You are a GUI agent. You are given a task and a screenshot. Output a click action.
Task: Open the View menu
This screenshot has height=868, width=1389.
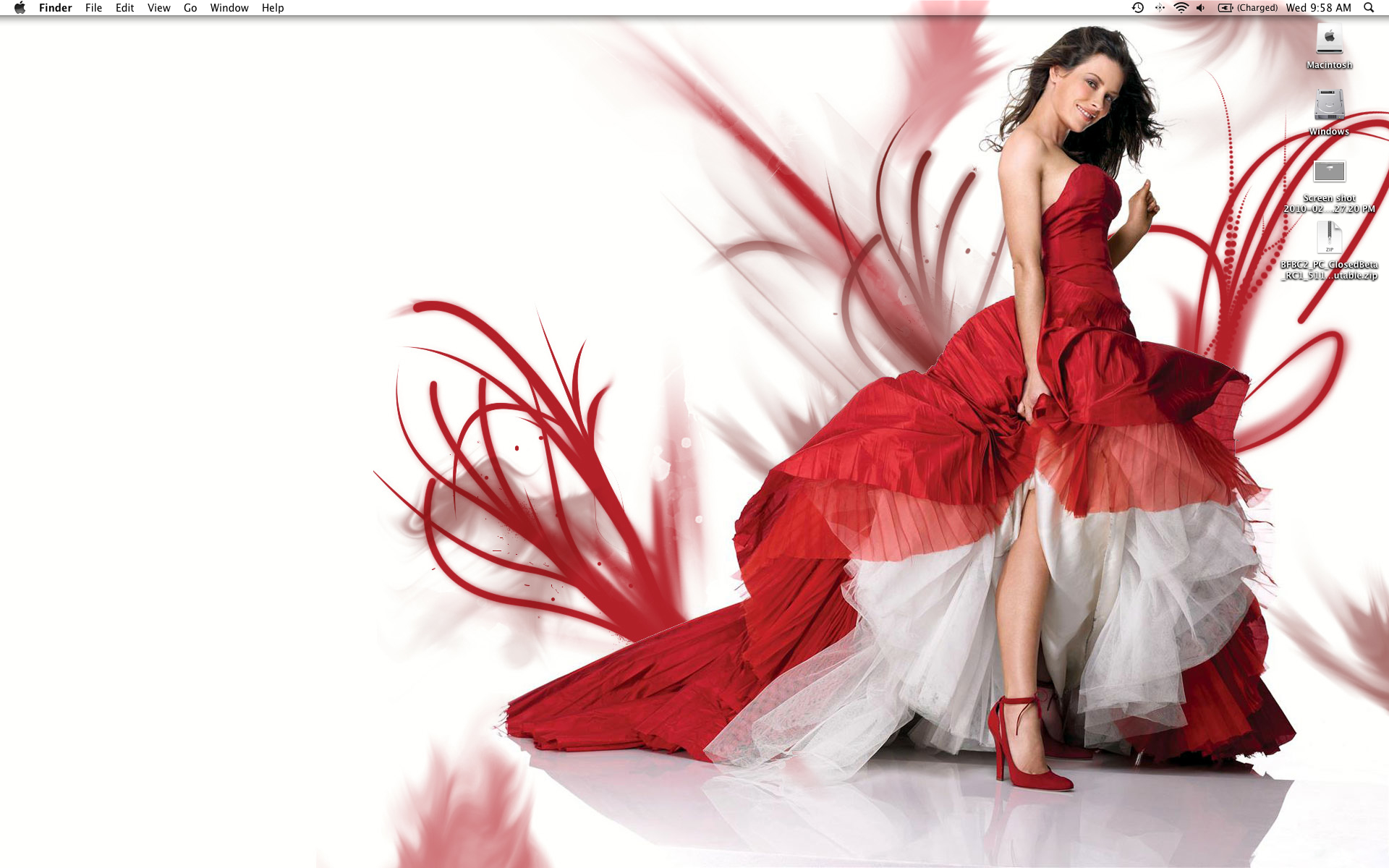pyautogui.click(x=158, y=8)
